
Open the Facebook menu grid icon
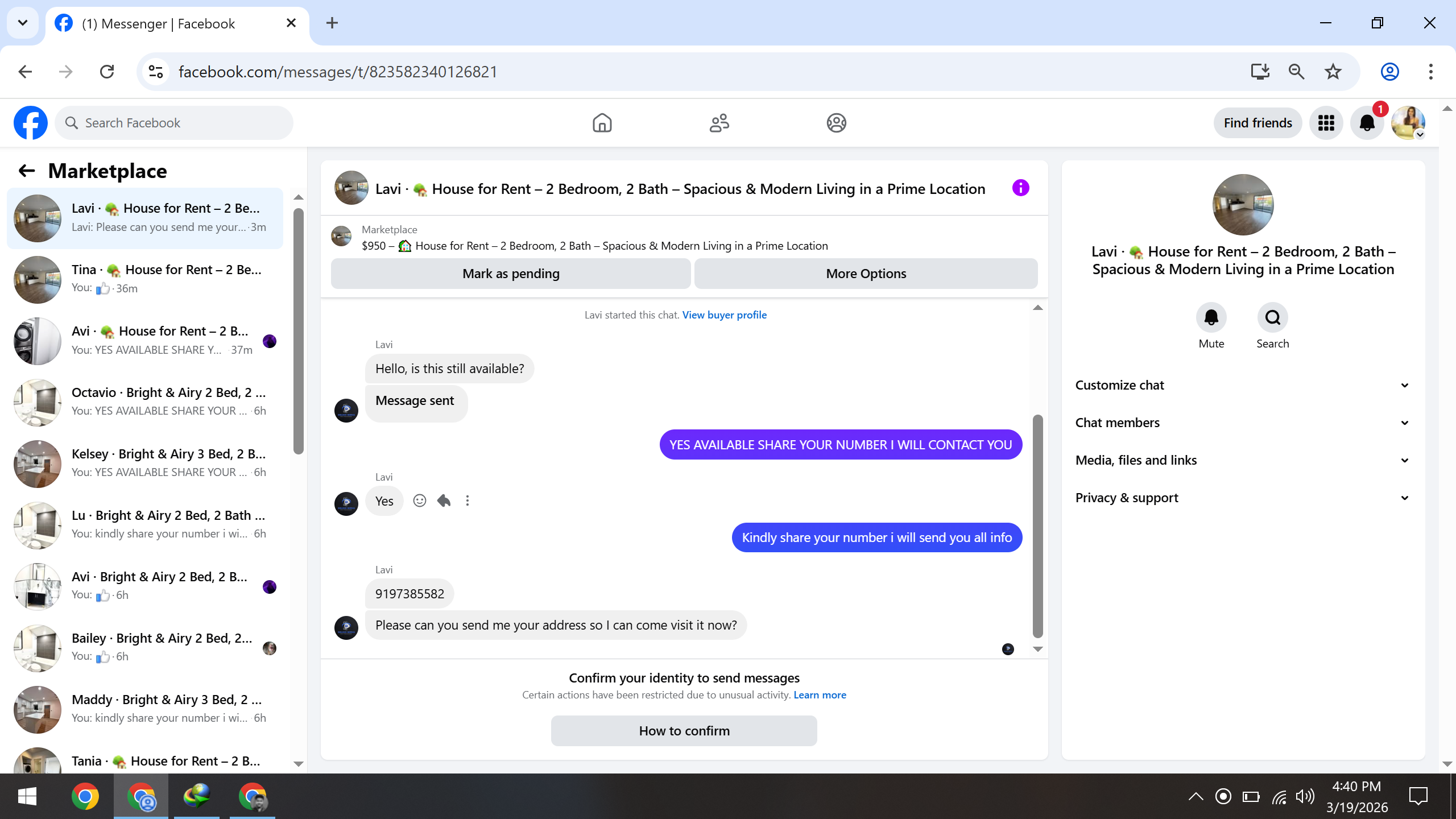tap(1326, 123)
